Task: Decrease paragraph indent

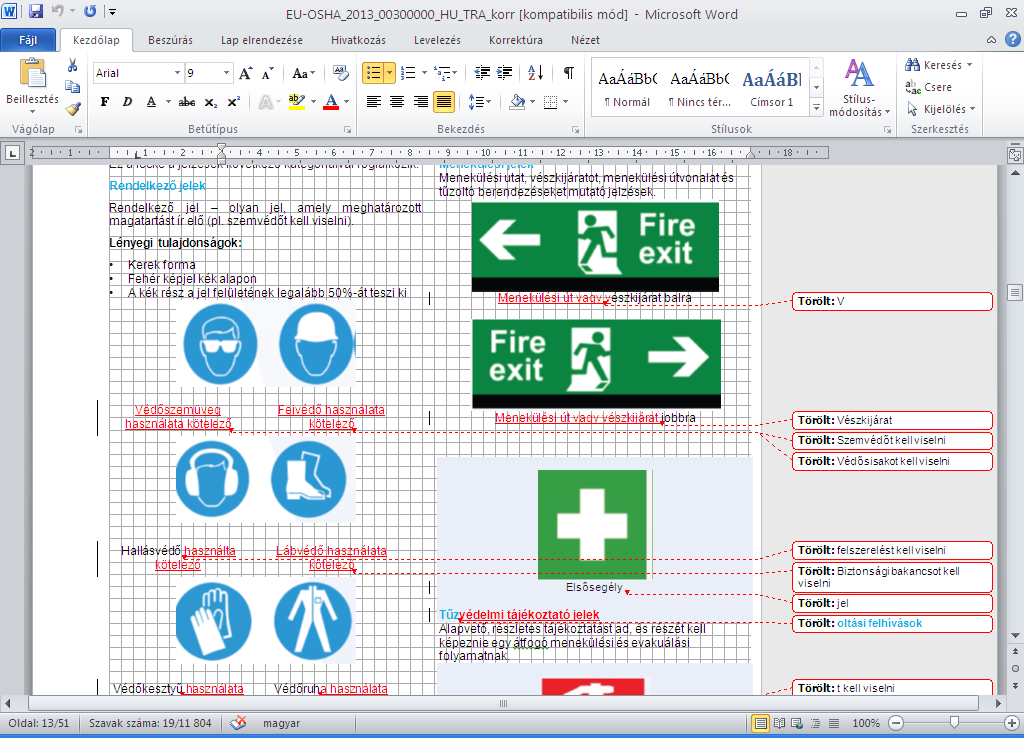Action: tap(482, 72)
